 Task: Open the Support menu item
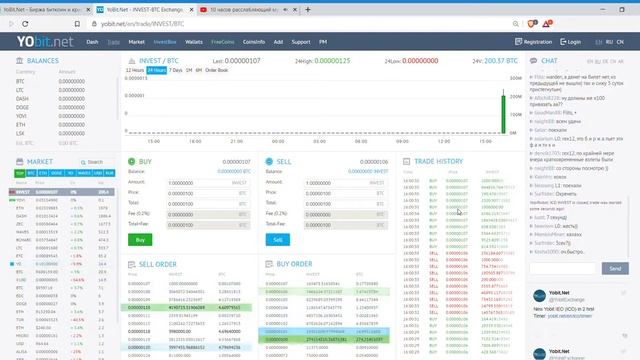301,42
